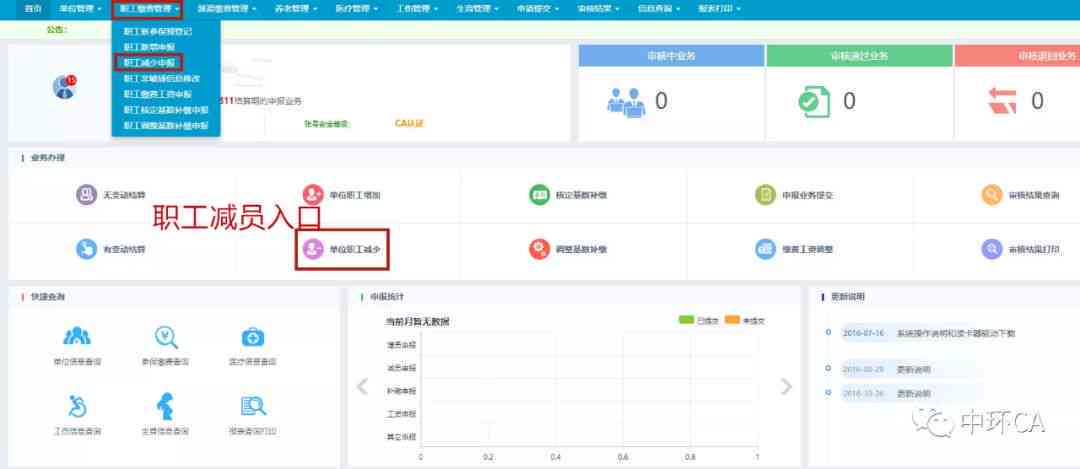Click the 减员申报 chart axis label

tap(402, 368)
